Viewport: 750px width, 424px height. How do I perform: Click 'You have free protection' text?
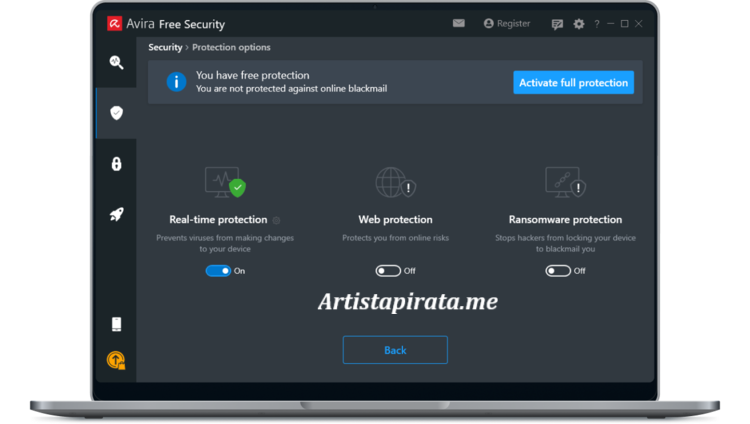(x=253, y=75)
